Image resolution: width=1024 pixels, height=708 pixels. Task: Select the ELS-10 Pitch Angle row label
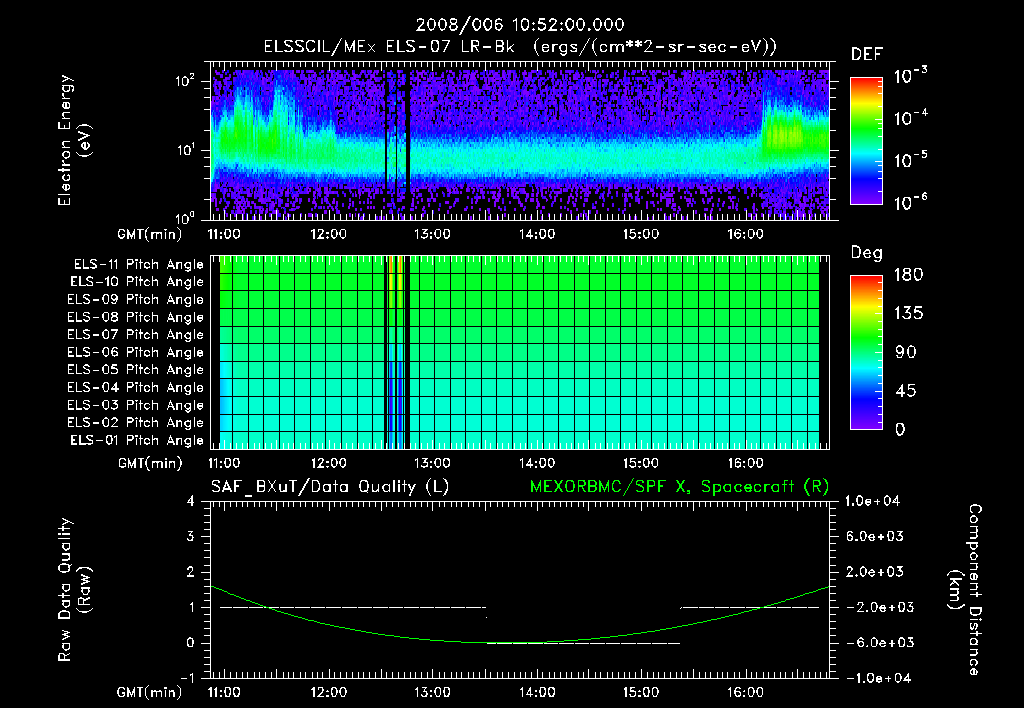point(137,282)
